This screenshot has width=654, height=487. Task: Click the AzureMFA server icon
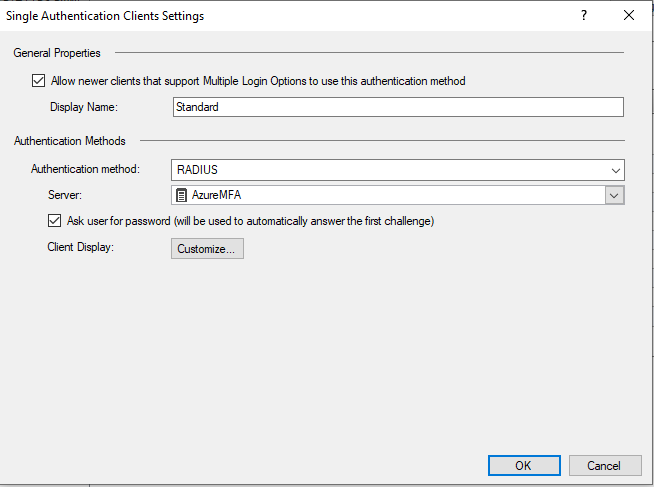(x=181, y=195)
